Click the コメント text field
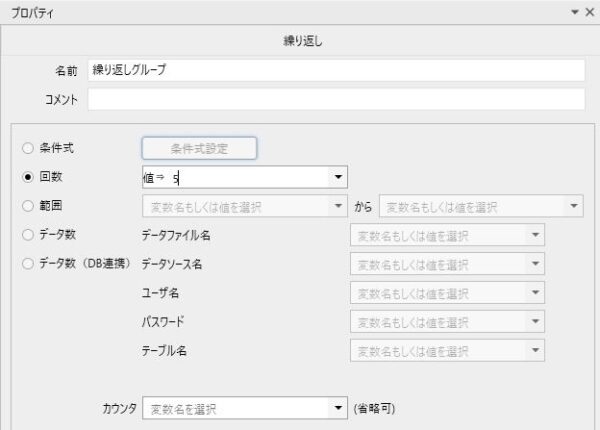The height and width of the screenshot is (430, 600). coord(335,100)
